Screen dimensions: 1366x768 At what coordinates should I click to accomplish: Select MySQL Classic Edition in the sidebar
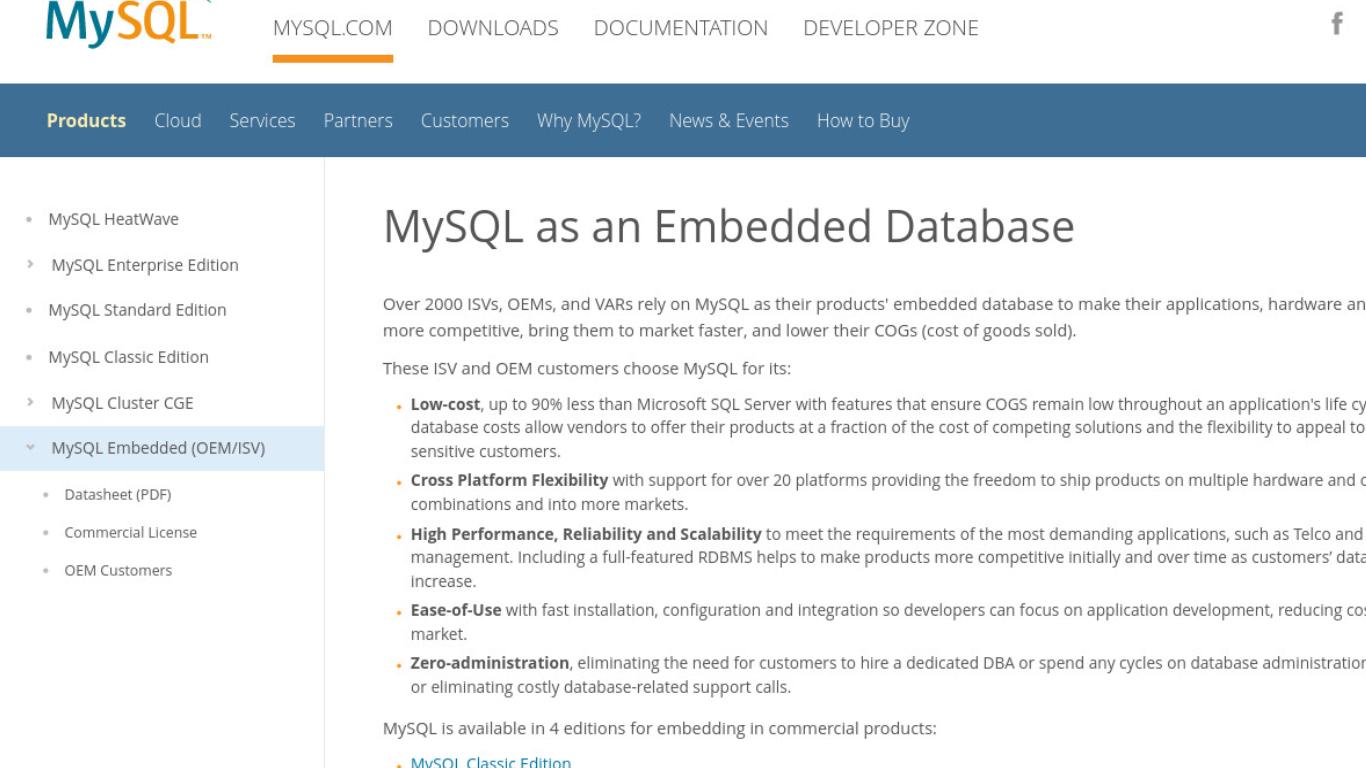pyautogui.click(x=128, y=357)
